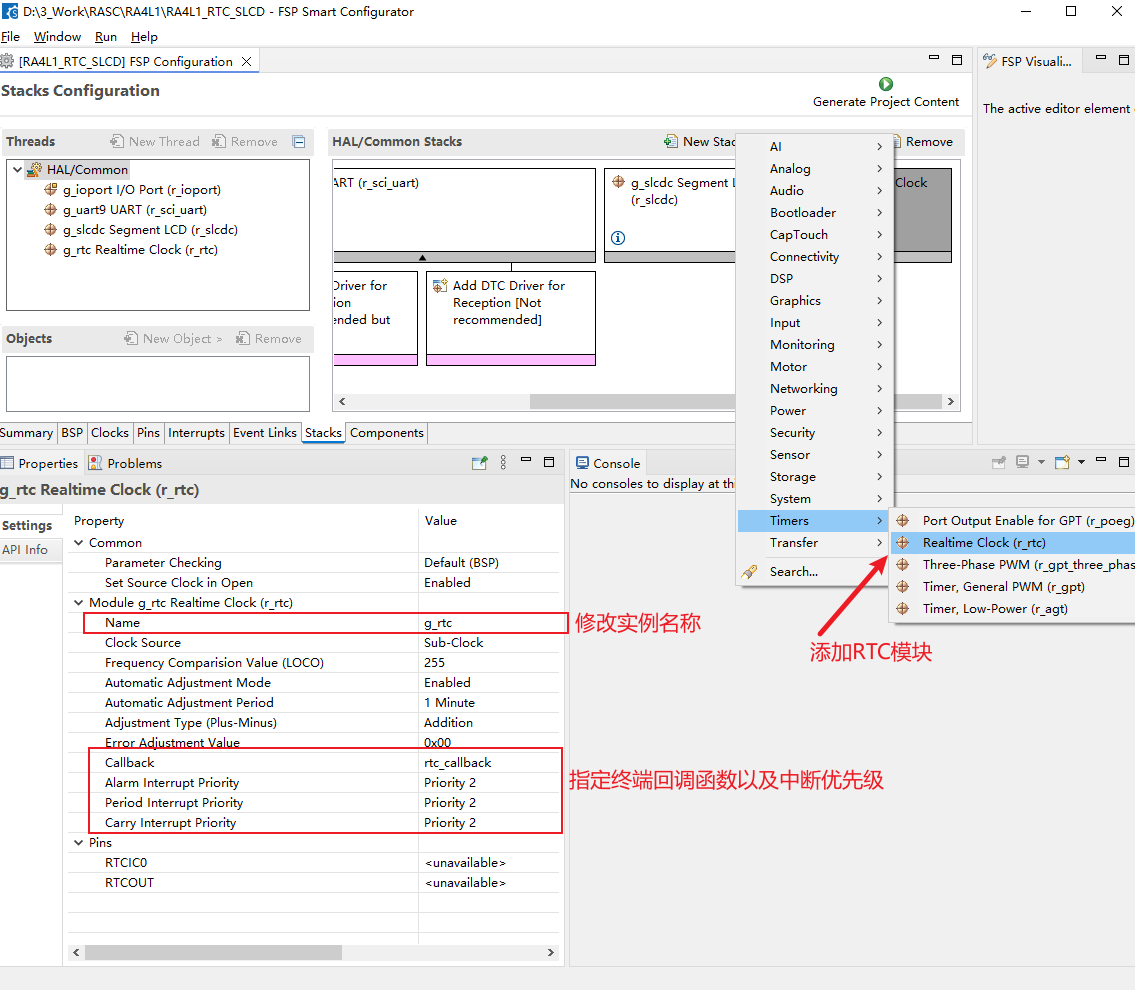This screenshot has width=1135, height=990.
Task: Switch to the Clocks tab
Action: (109, 433)
